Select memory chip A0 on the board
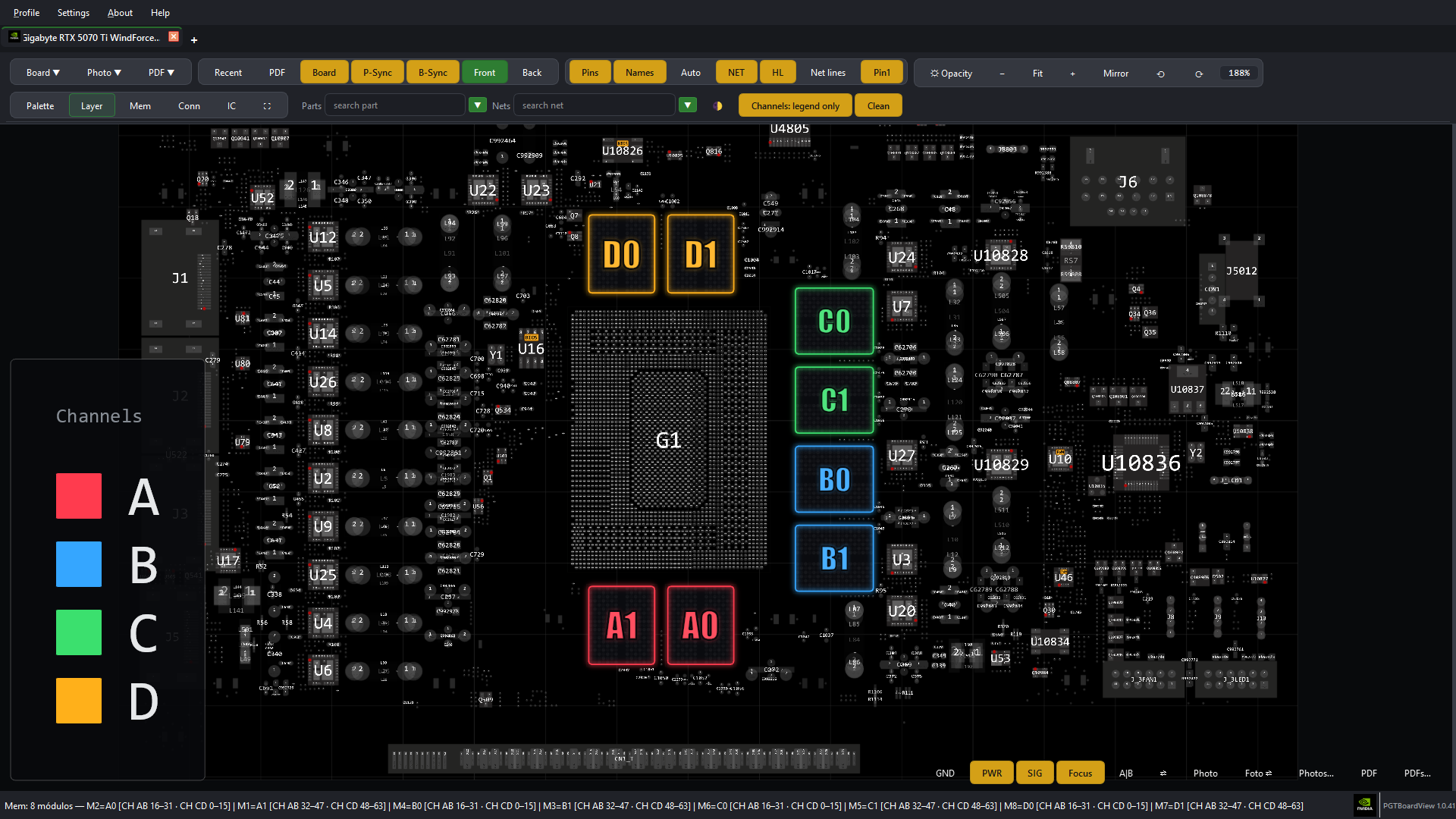This screenshot has height=819, width=1456. click(701, 626)
